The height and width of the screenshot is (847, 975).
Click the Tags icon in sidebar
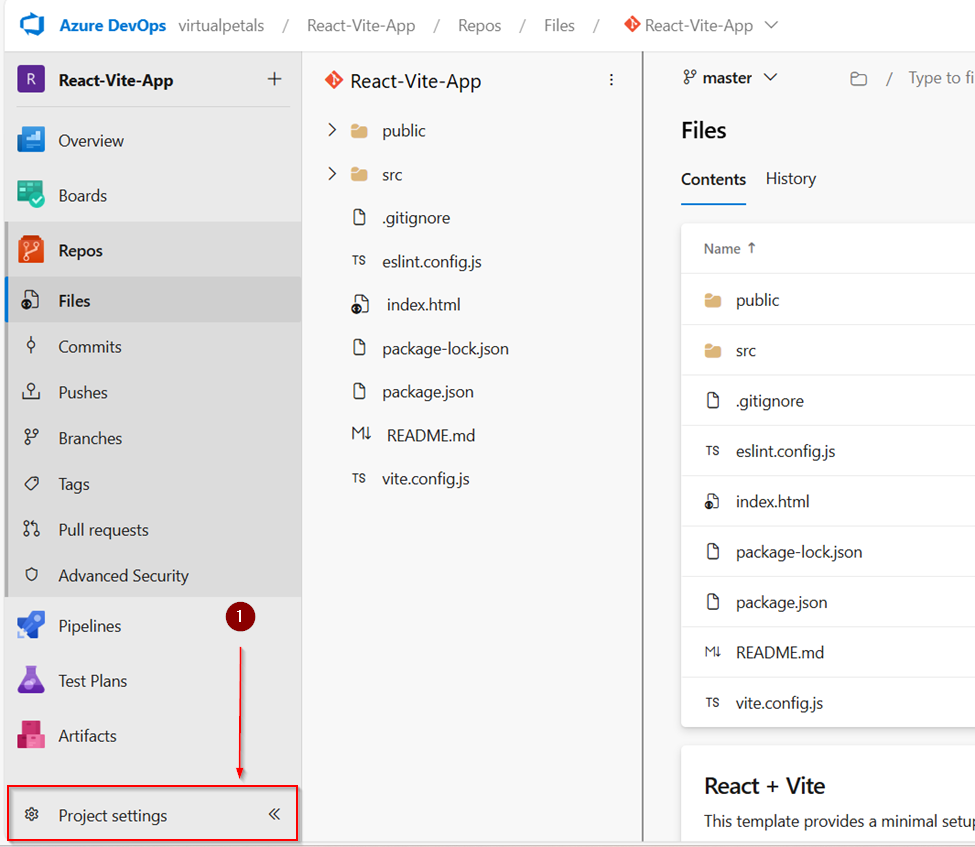31,483
